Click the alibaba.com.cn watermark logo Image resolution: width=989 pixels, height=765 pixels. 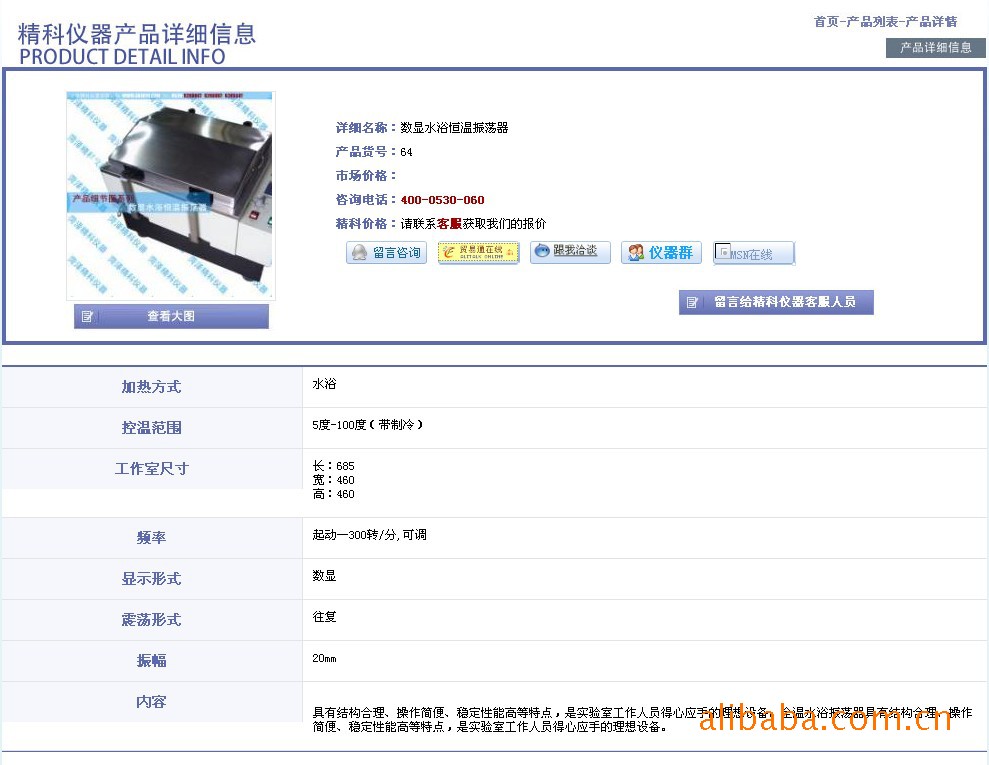[825, 718]
